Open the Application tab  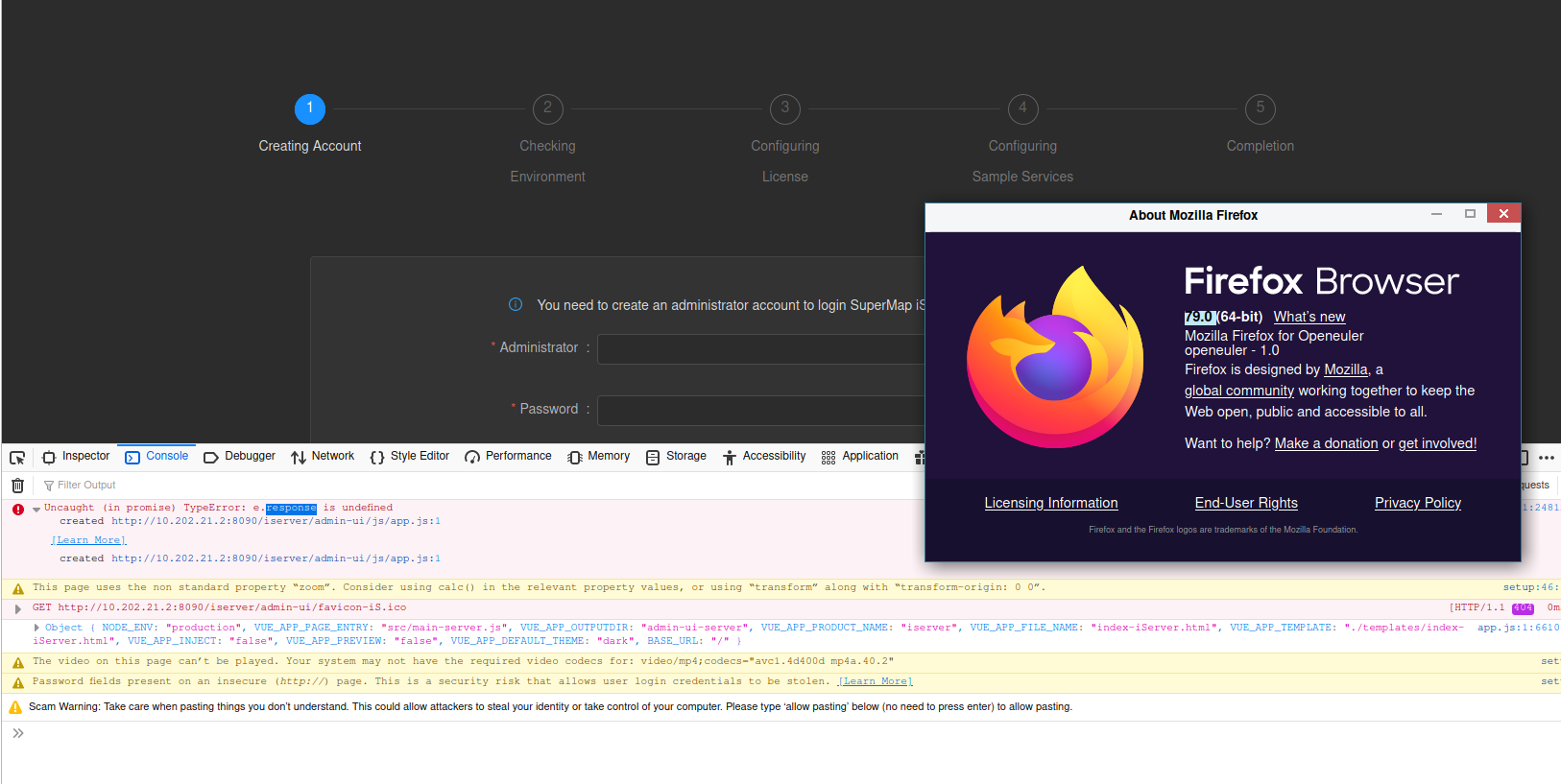pyautogui.click(x=860, y=457)
